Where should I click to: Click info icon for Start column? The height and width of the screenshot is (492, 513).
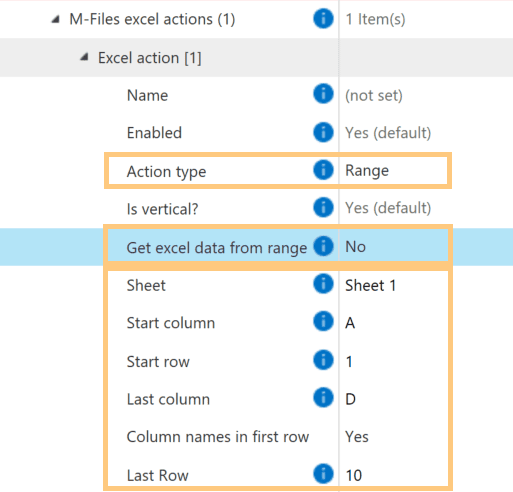point(323,321)
